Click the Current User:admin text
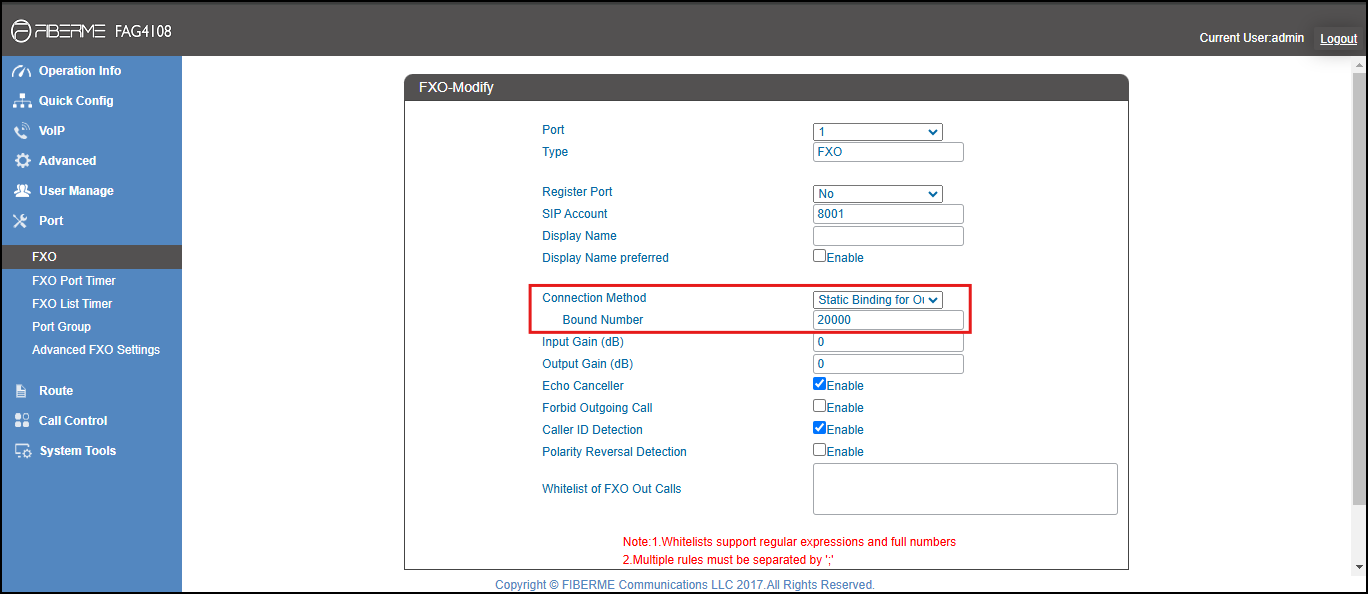Screen dimensions: 1368x594 (1252, 38)
